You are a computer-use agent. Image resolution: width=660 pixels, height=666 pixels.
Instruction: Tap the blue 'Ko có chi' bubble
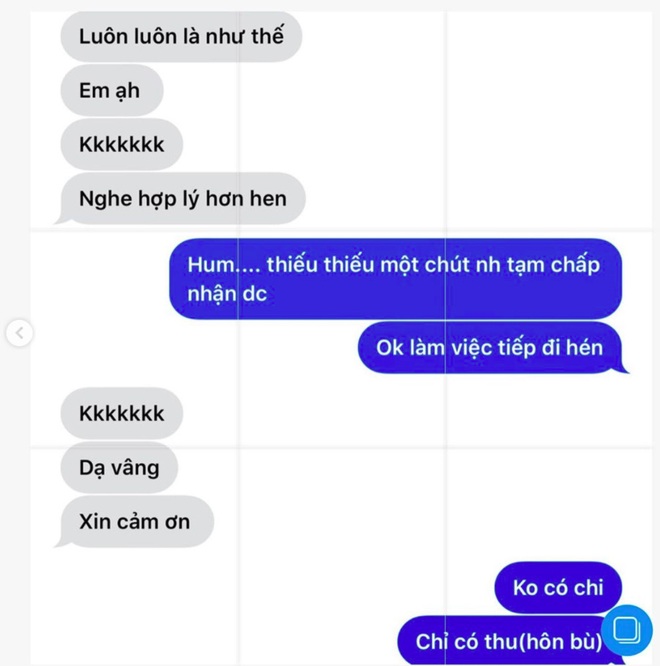(558, 587)
